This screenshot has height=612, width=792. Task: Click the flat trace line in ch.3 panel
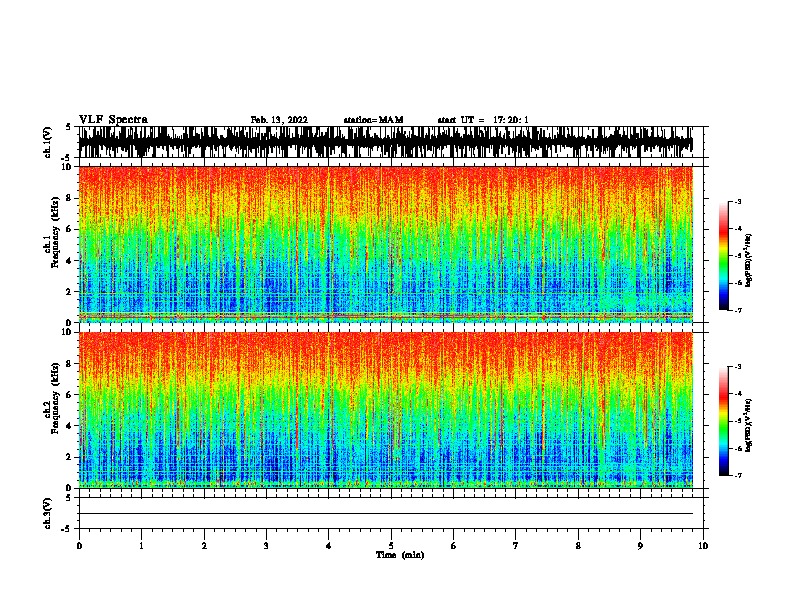[x=386, y=514]
